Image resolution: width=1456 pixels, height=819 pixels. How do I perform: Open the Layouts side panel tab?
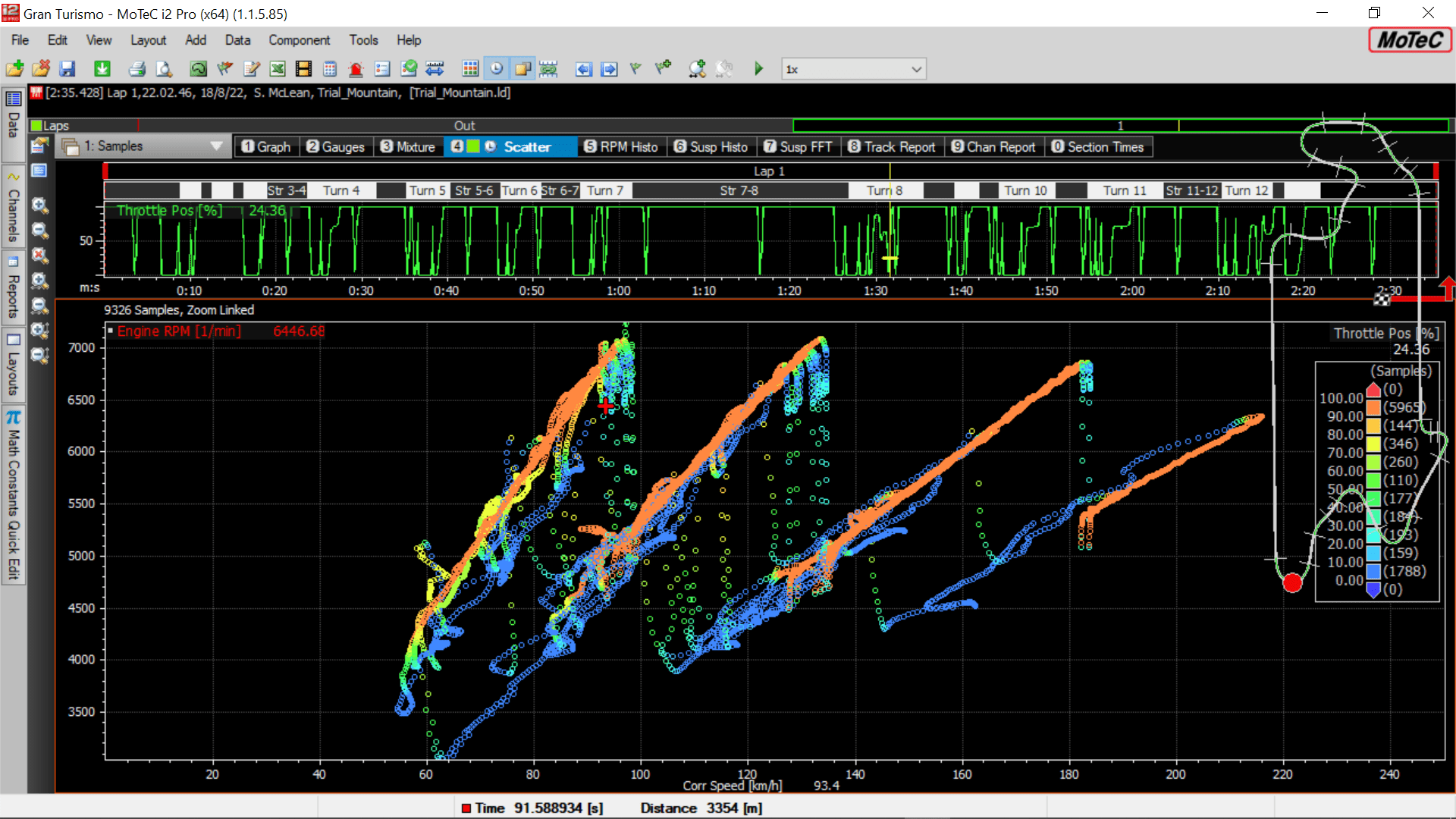pos(13,366)
